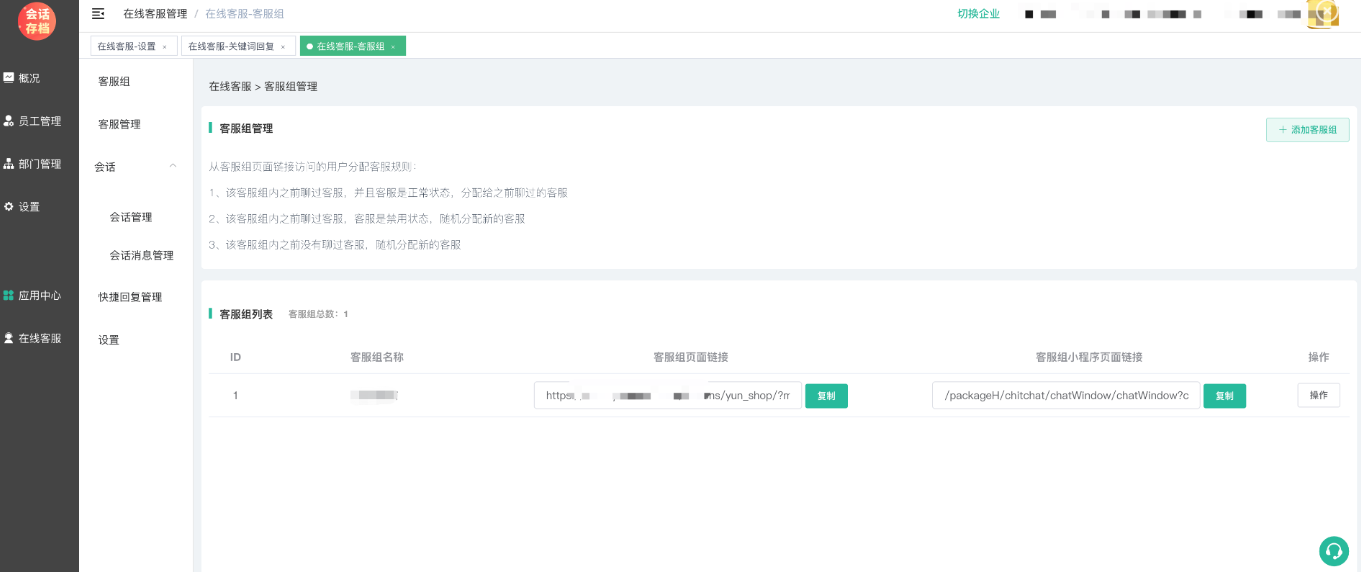Screen dimensions: 1361x572
Task: Toggle the sidebar collapse hamburger icon
Action: (x=98, y=14)
